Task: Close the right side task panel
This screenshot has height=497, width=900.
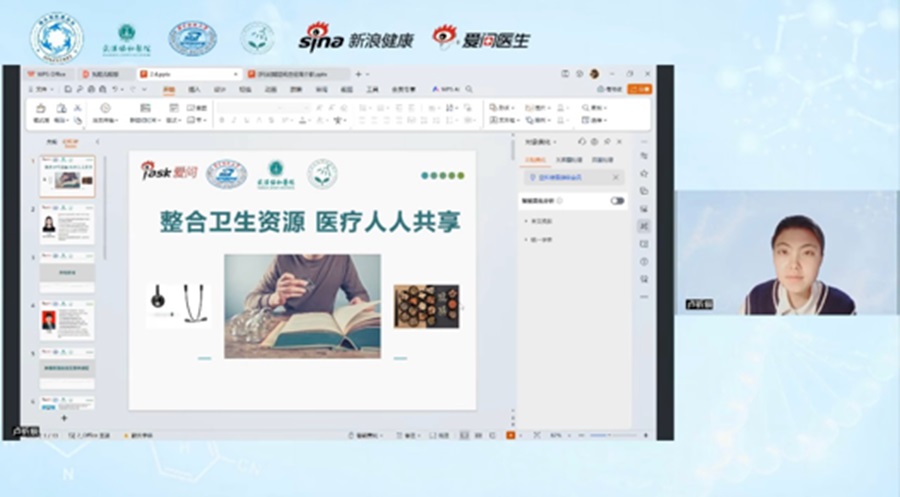Action: (619, 142)
